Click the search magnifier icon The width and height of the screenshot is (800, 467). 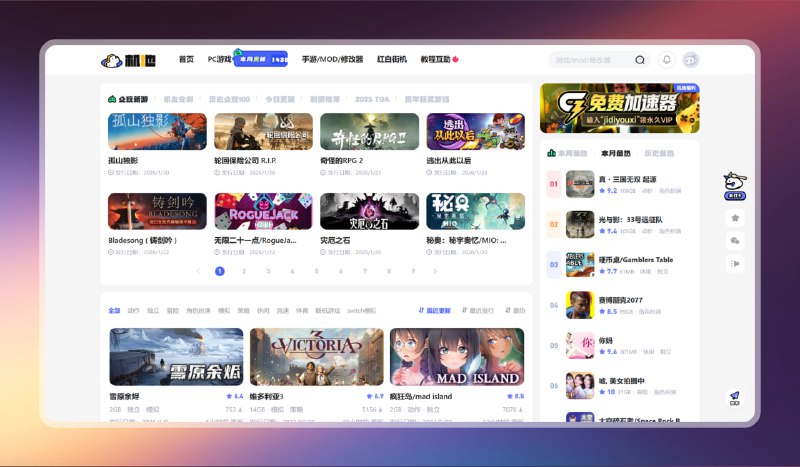[x=640, y=60]
